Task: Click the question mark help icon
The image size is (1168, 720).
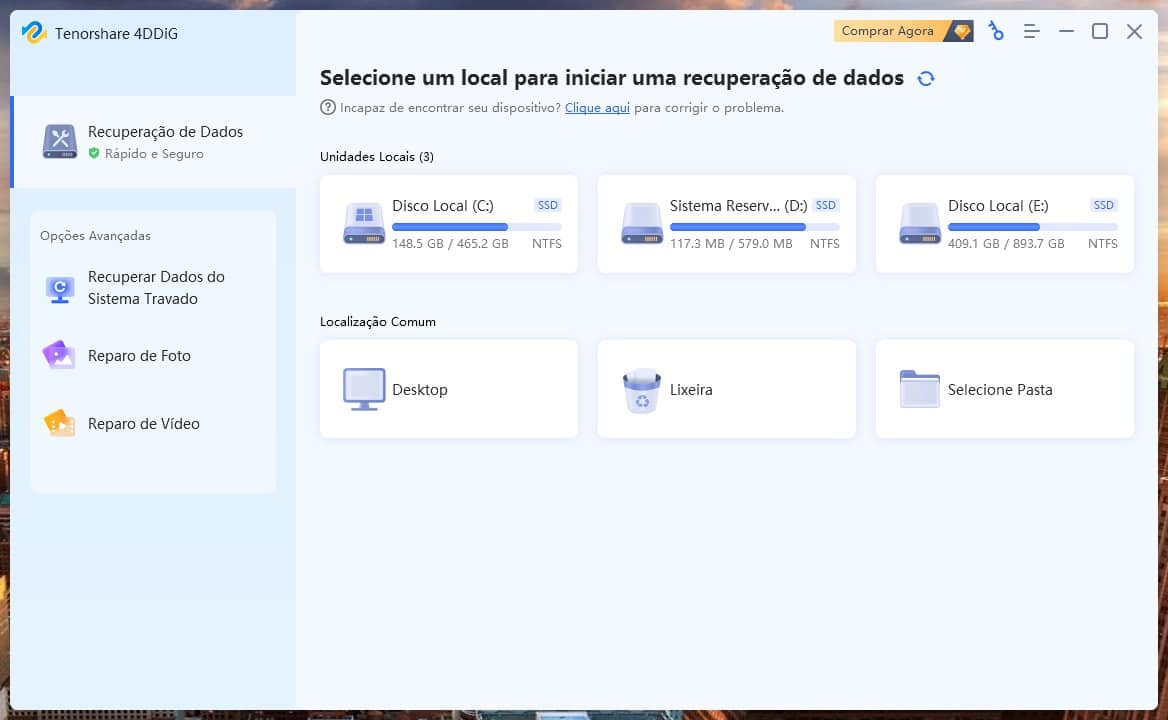Action: coord(328,107)
